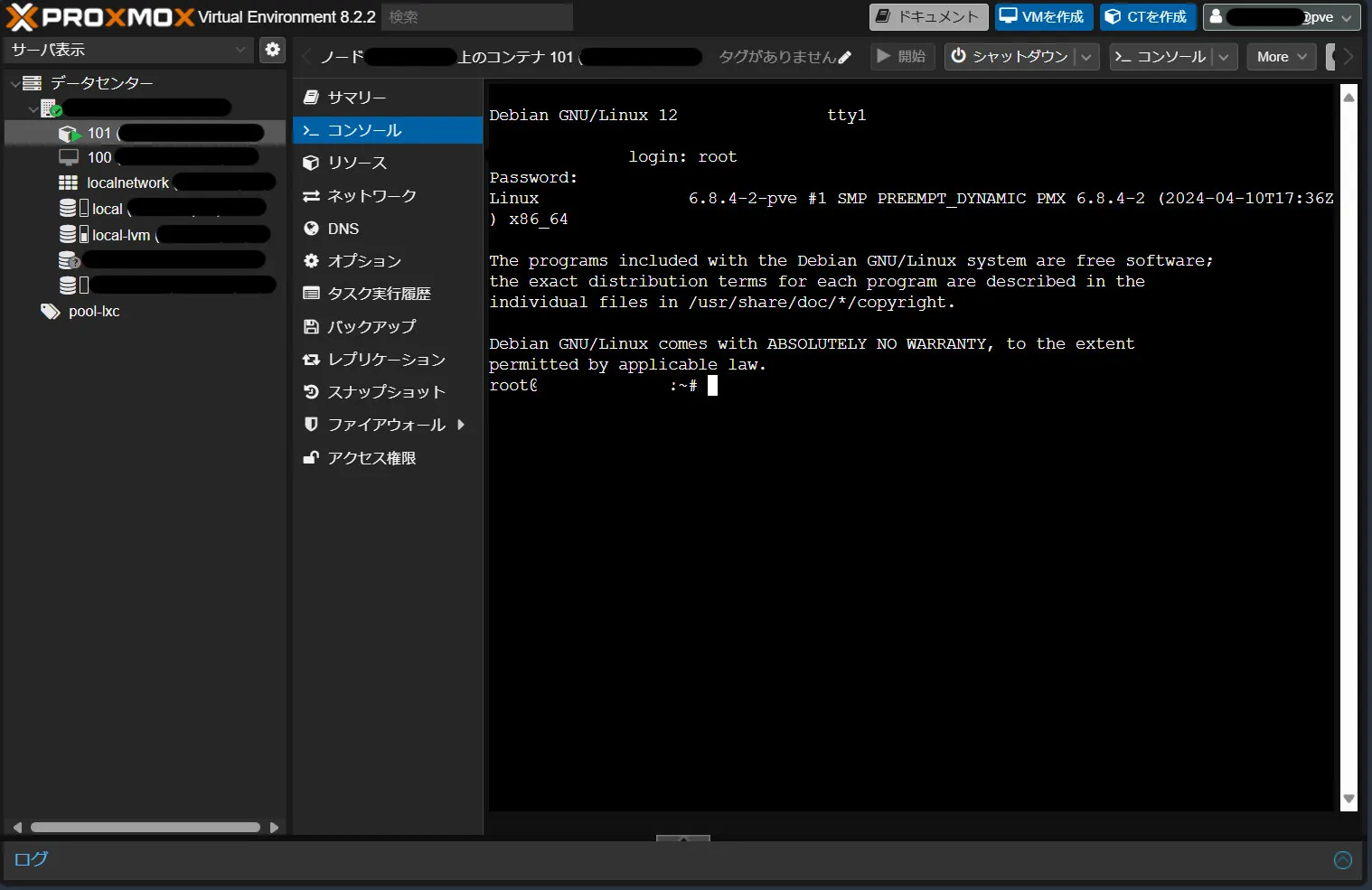The height and width of the screenshot is (890, 1372).
Task: Click the オプション gear icon
Action: (311, 261)
